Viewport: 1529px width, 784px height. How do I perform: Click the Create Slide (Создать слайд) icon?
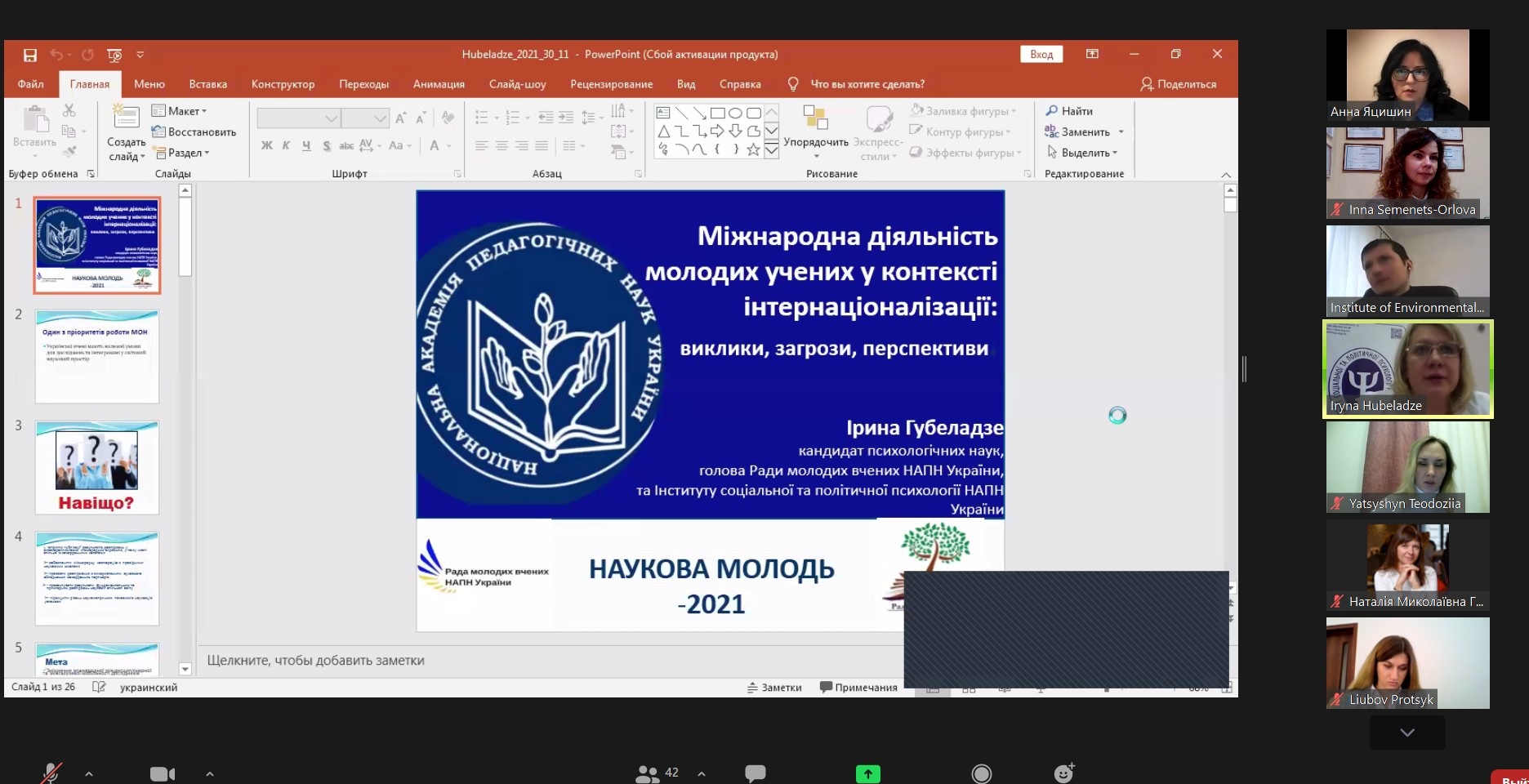click(126, 118)
